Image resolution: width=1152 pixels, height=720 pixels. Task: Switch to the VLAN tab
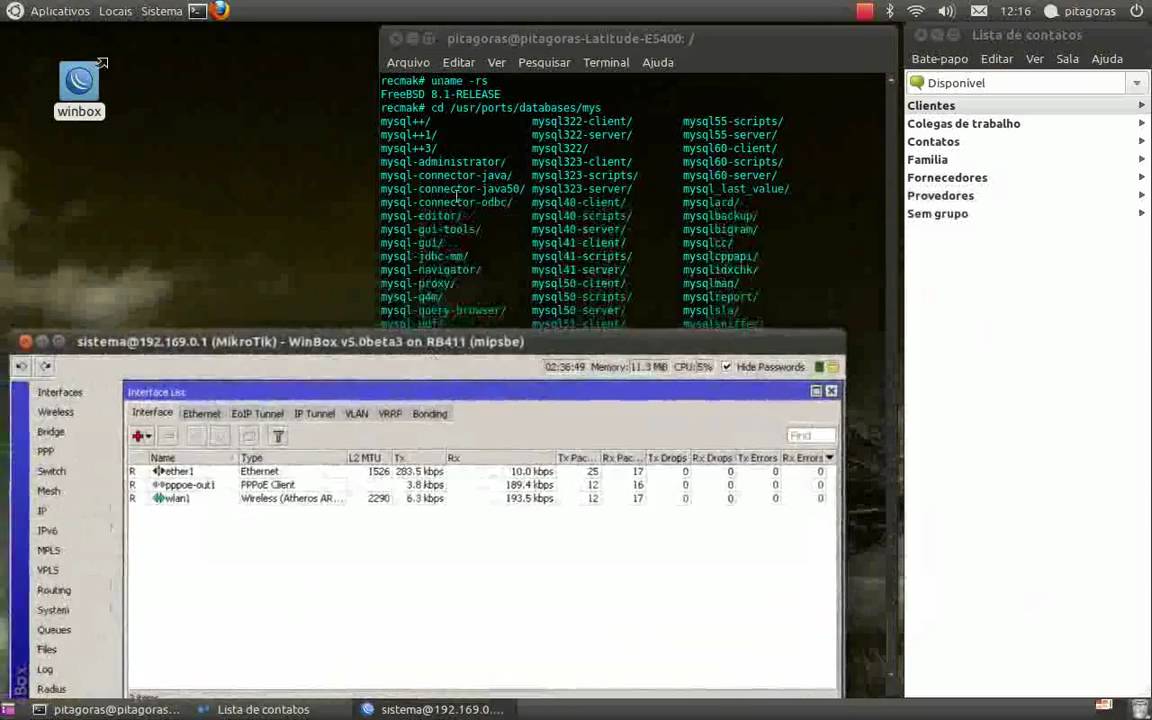pyautogui.click(x=356, y=414)
